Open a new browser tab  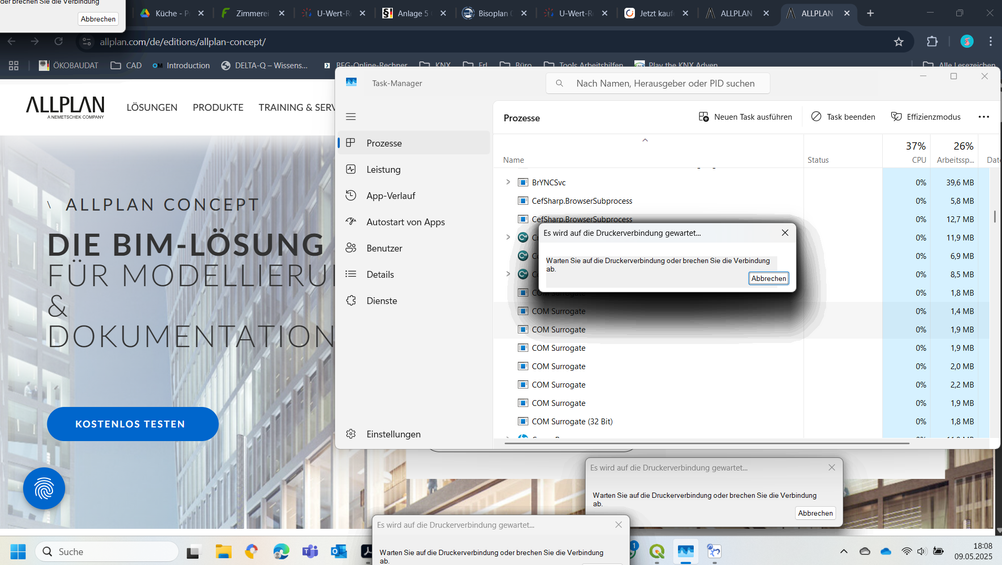click(x=870, y=13)
